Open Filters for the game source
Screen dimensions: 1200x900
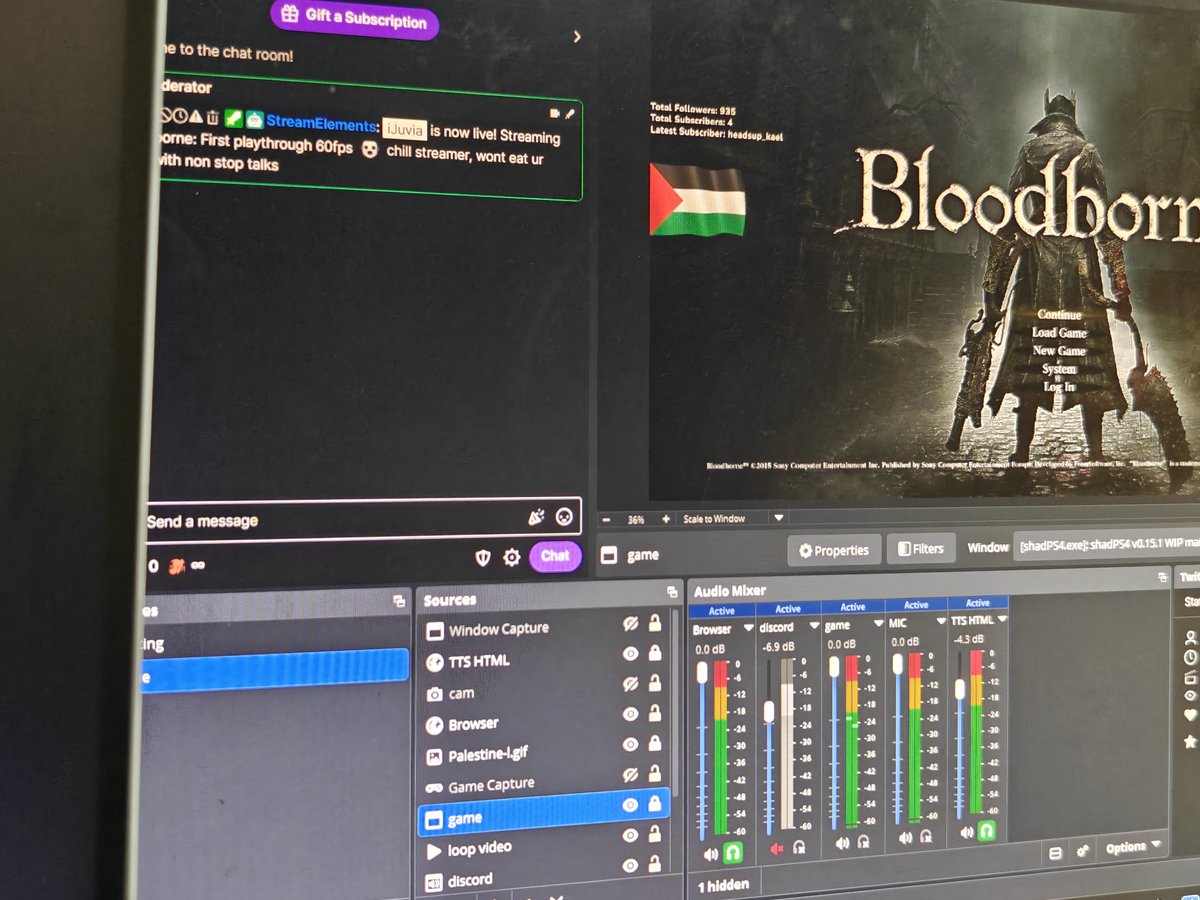coord(920,549)
